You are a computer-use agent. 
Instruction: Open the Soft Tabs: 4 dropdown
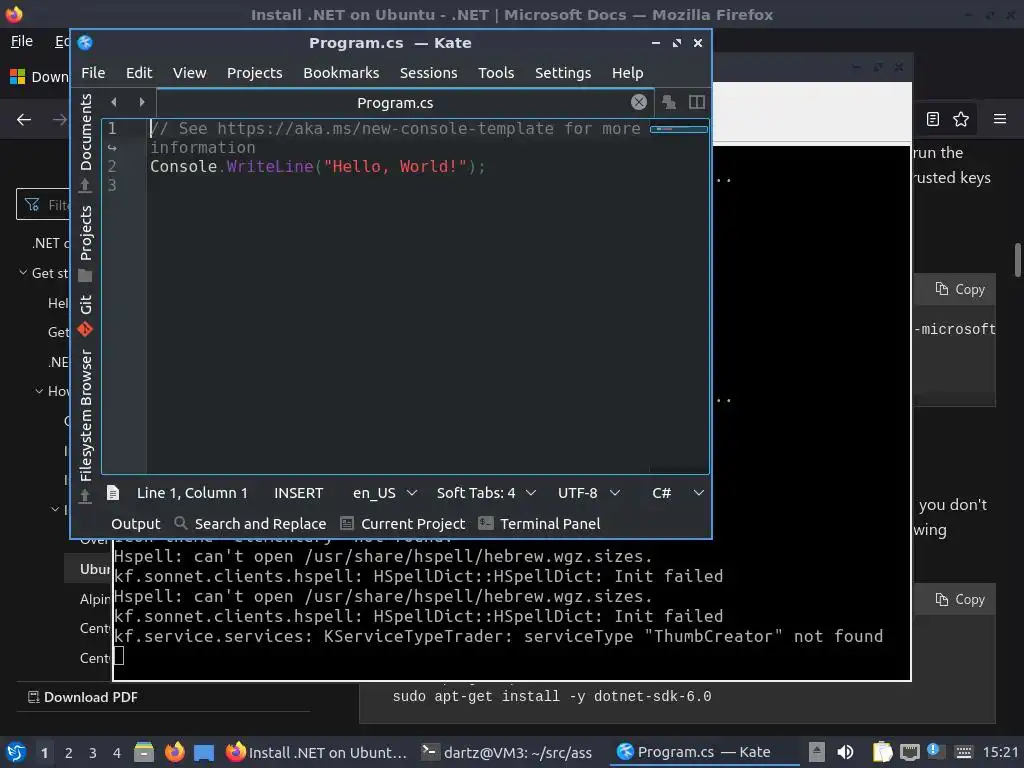pos(486,493)
